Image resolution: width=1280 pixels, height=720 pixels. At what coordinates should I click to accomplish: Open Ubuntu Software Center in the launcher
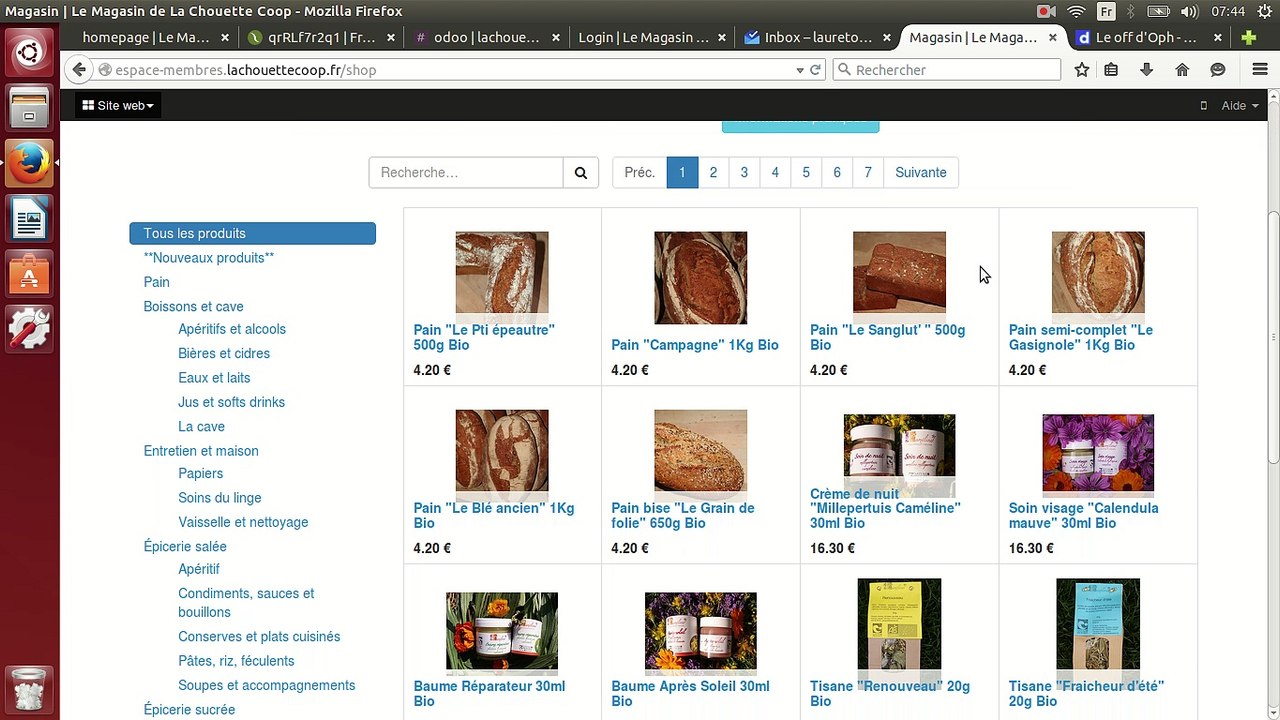click(29, 273)
